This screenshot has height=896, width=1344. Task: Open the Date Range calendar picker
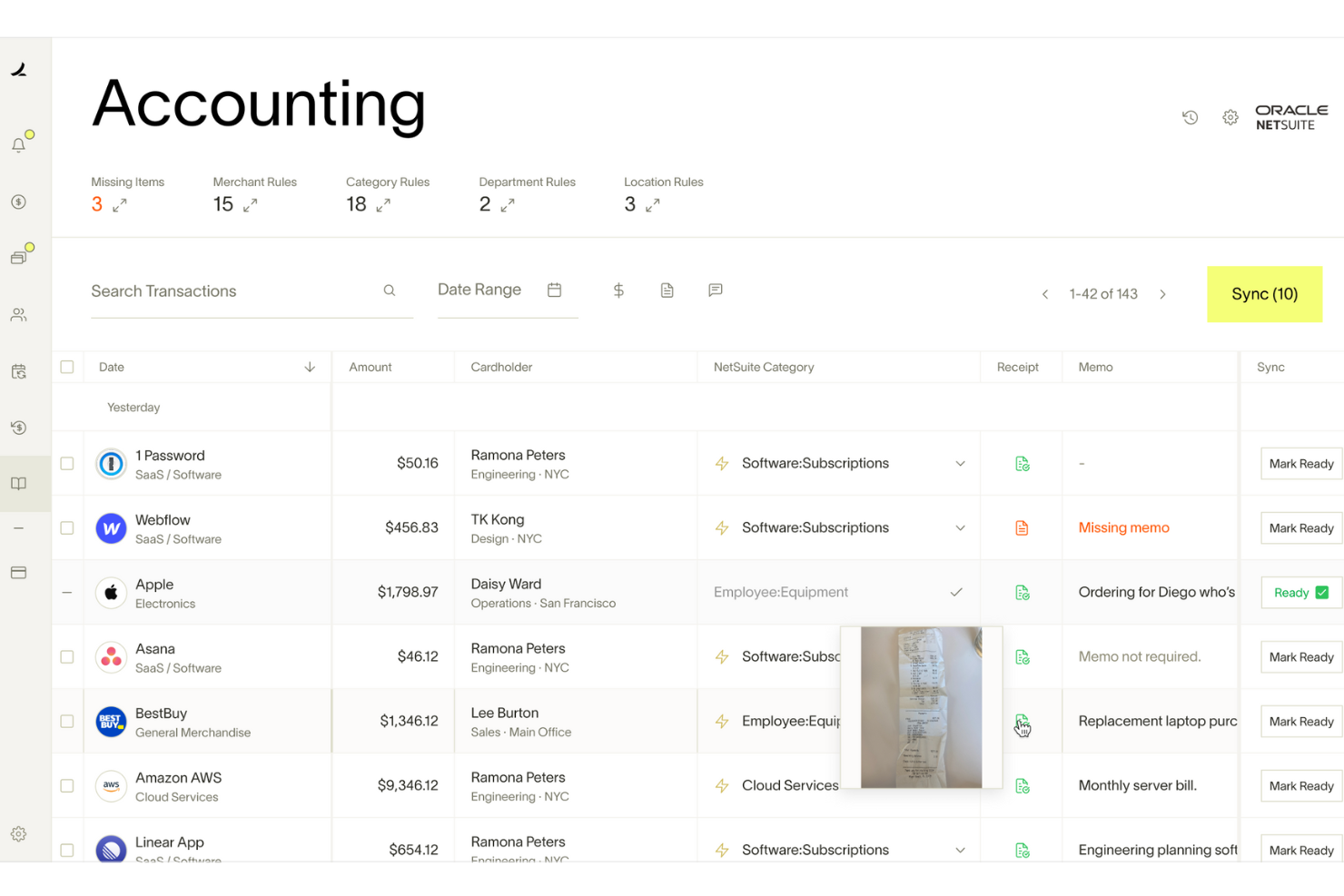(x=554, y=289)
